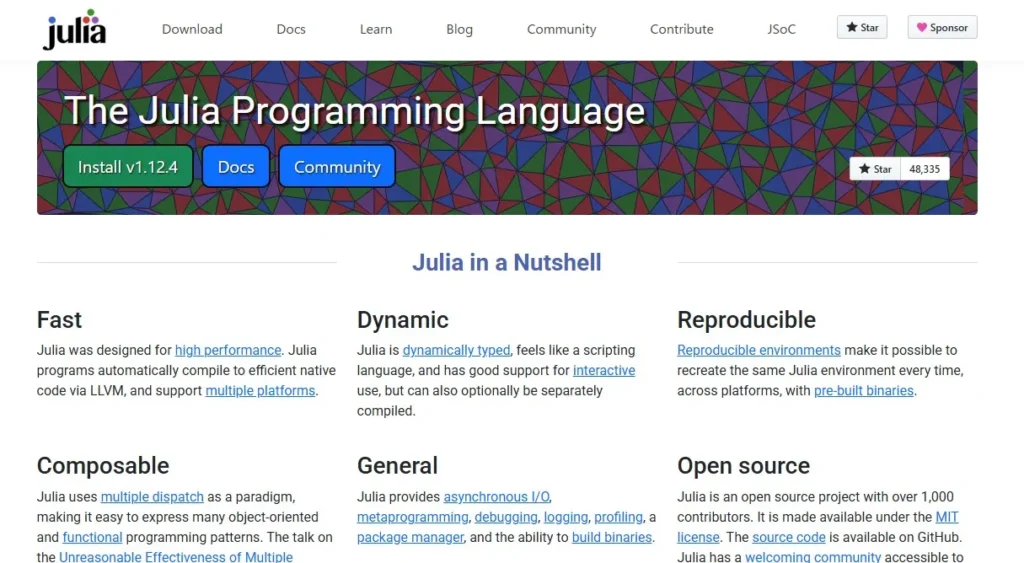Open the Download menu item
The image size is (1024, 563).
192,29
